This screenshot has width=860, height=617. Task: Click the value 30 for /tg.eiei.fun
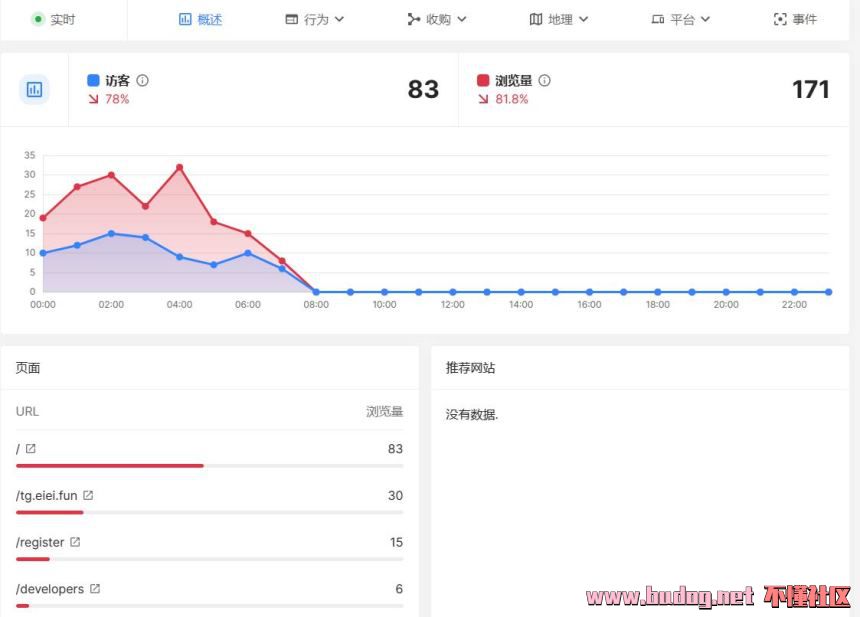[x=395, y=495]
